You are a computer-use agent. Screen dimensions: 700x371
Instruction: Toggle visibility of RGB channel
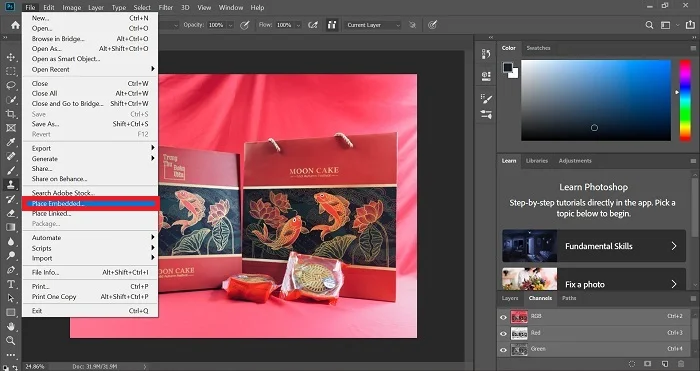503,317
